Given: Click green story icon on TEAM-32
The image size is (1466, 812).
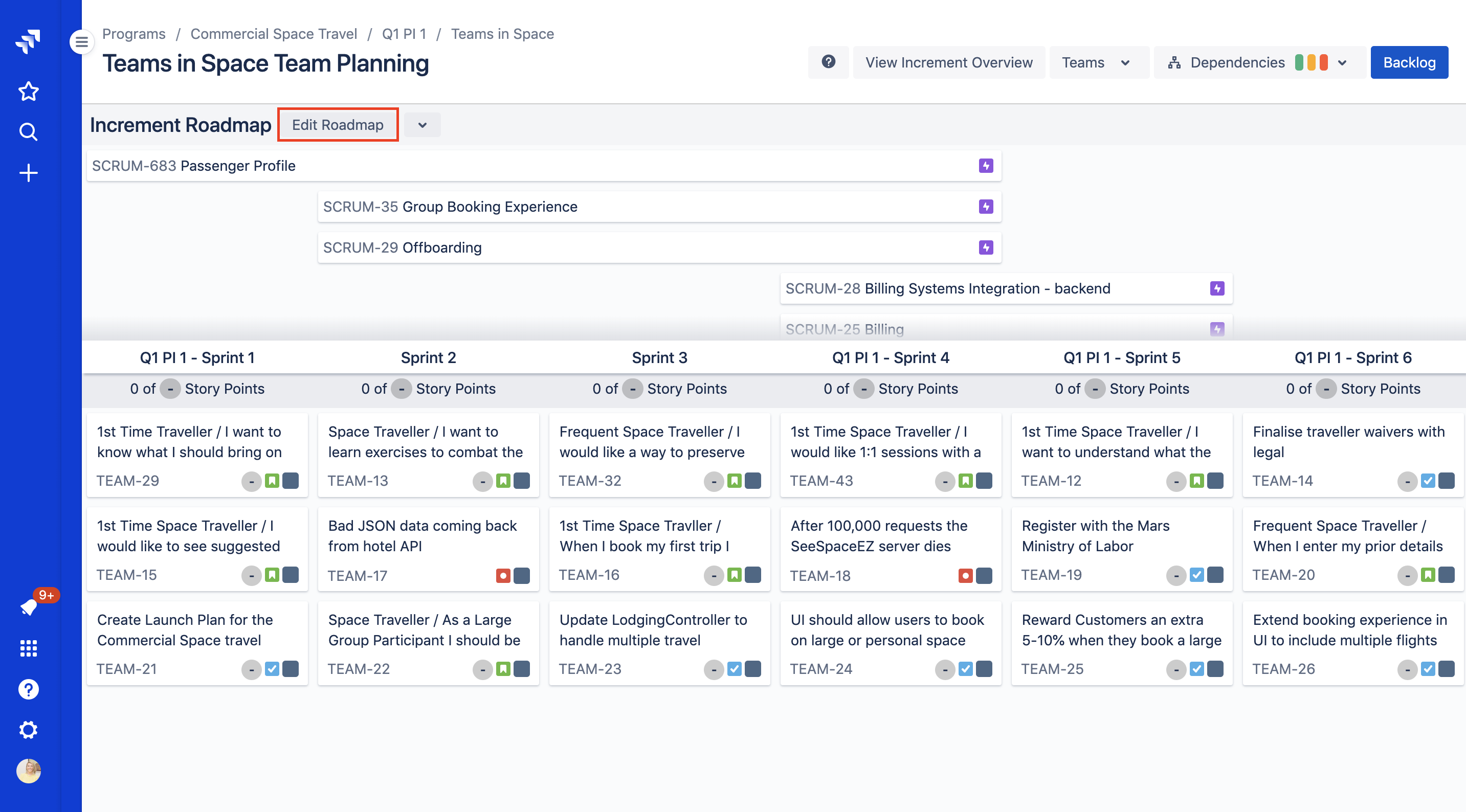Looking at the screenshot, I should tap(734, 481).
